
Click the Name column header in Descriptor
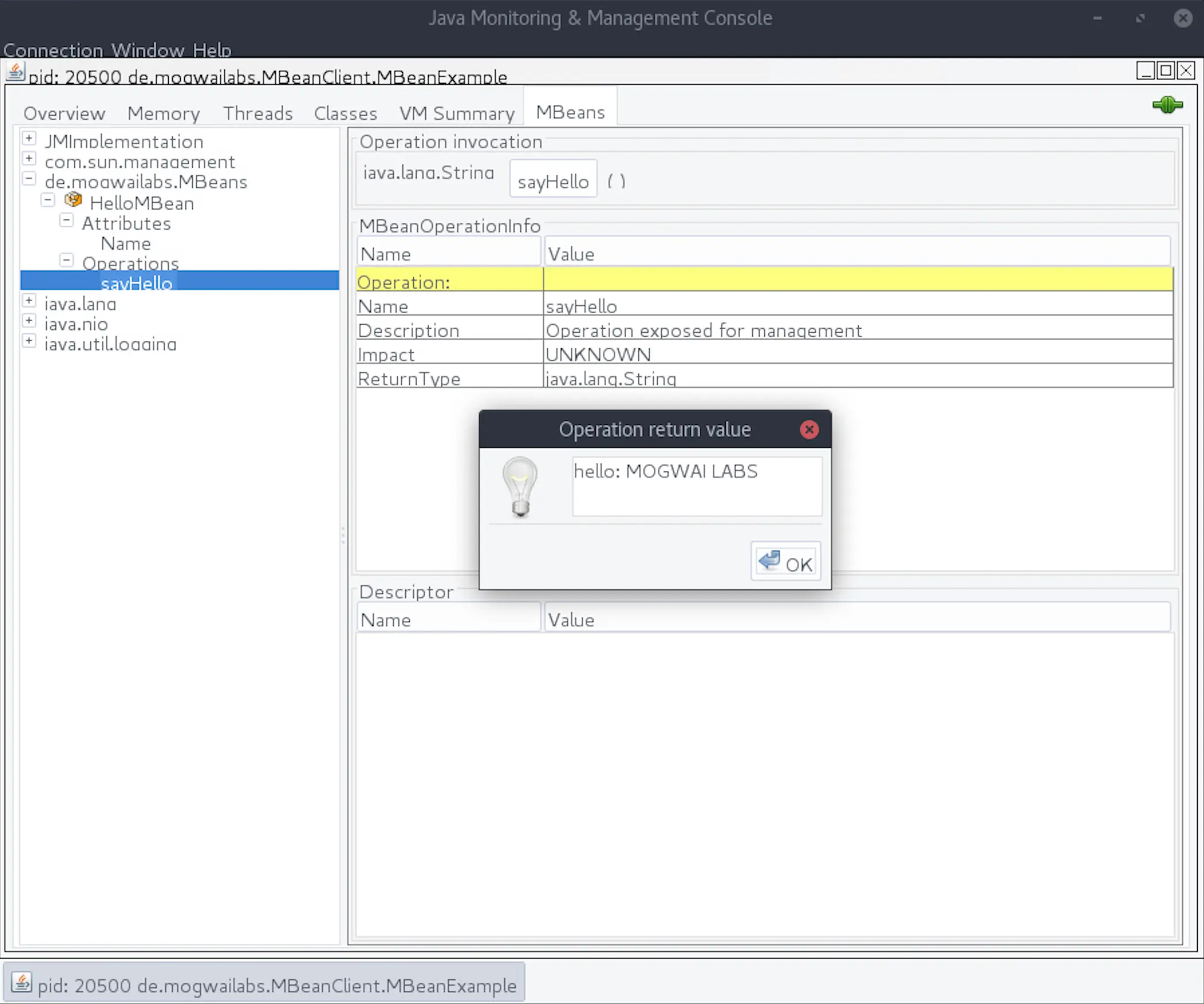pos(449,618)
